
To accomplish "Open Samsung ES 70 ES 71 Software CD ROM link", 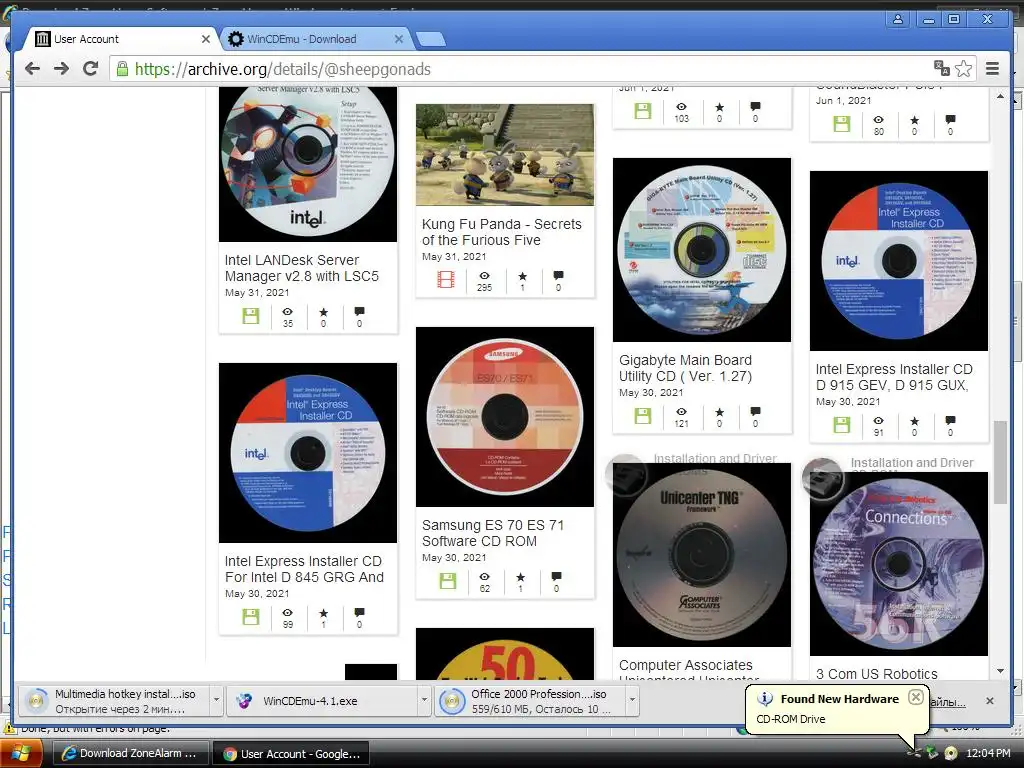I will tap(493, 534).
